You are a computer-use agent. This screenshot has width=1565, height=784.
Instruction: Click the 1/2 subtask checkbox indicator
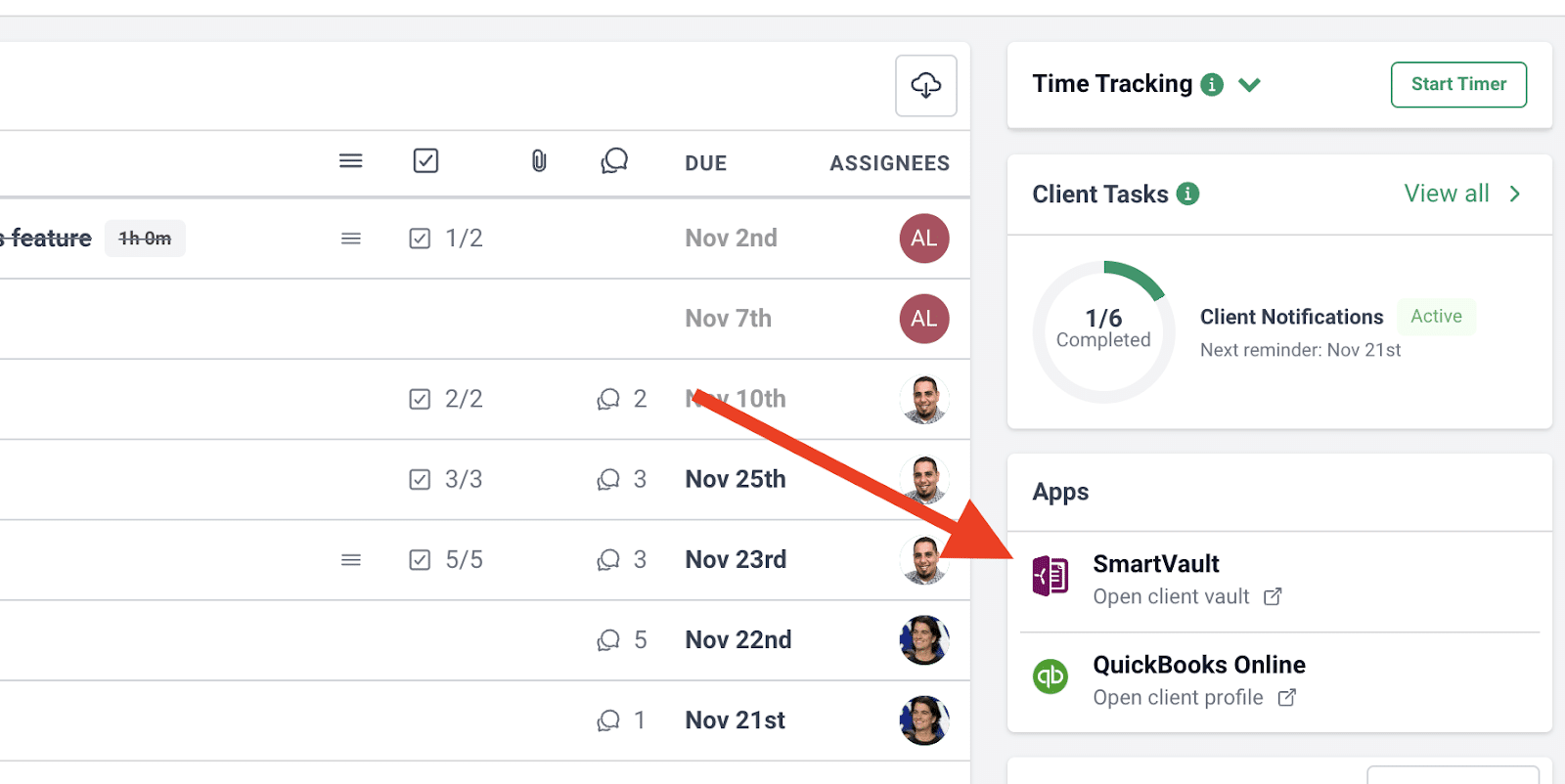pos(420,239)
